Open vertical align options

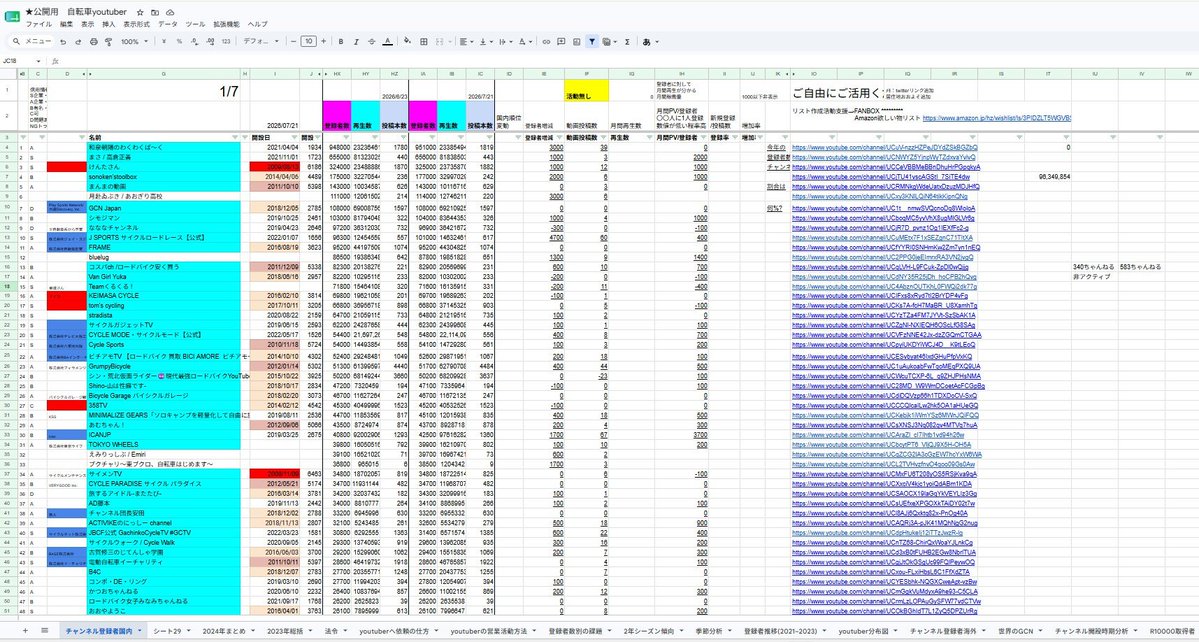coord(486,41)
